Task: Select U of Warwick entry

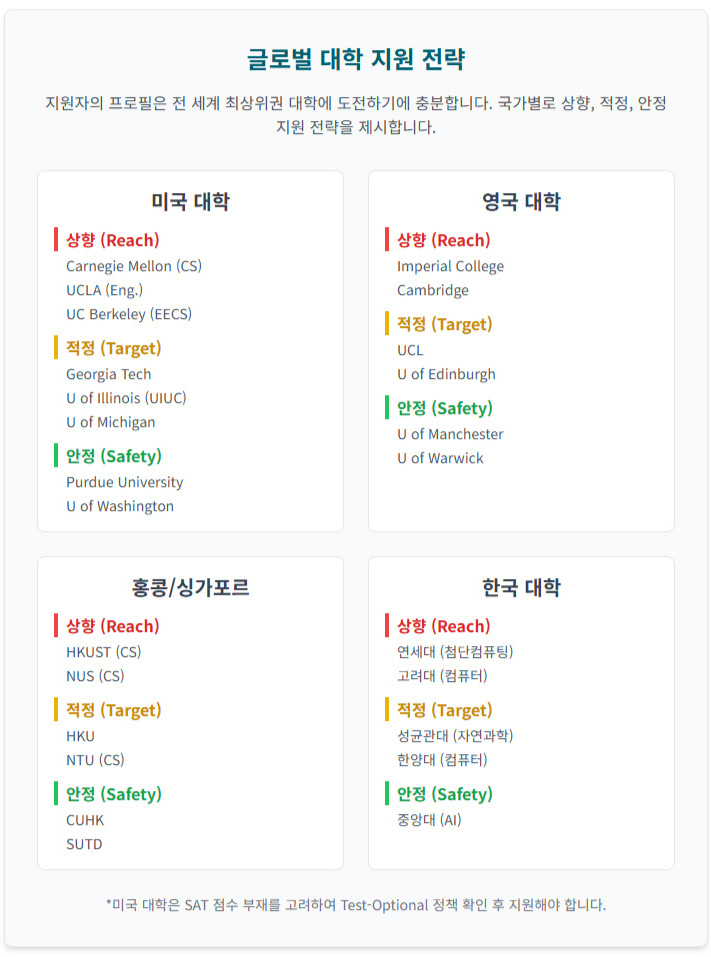Action: coord(440,458)
